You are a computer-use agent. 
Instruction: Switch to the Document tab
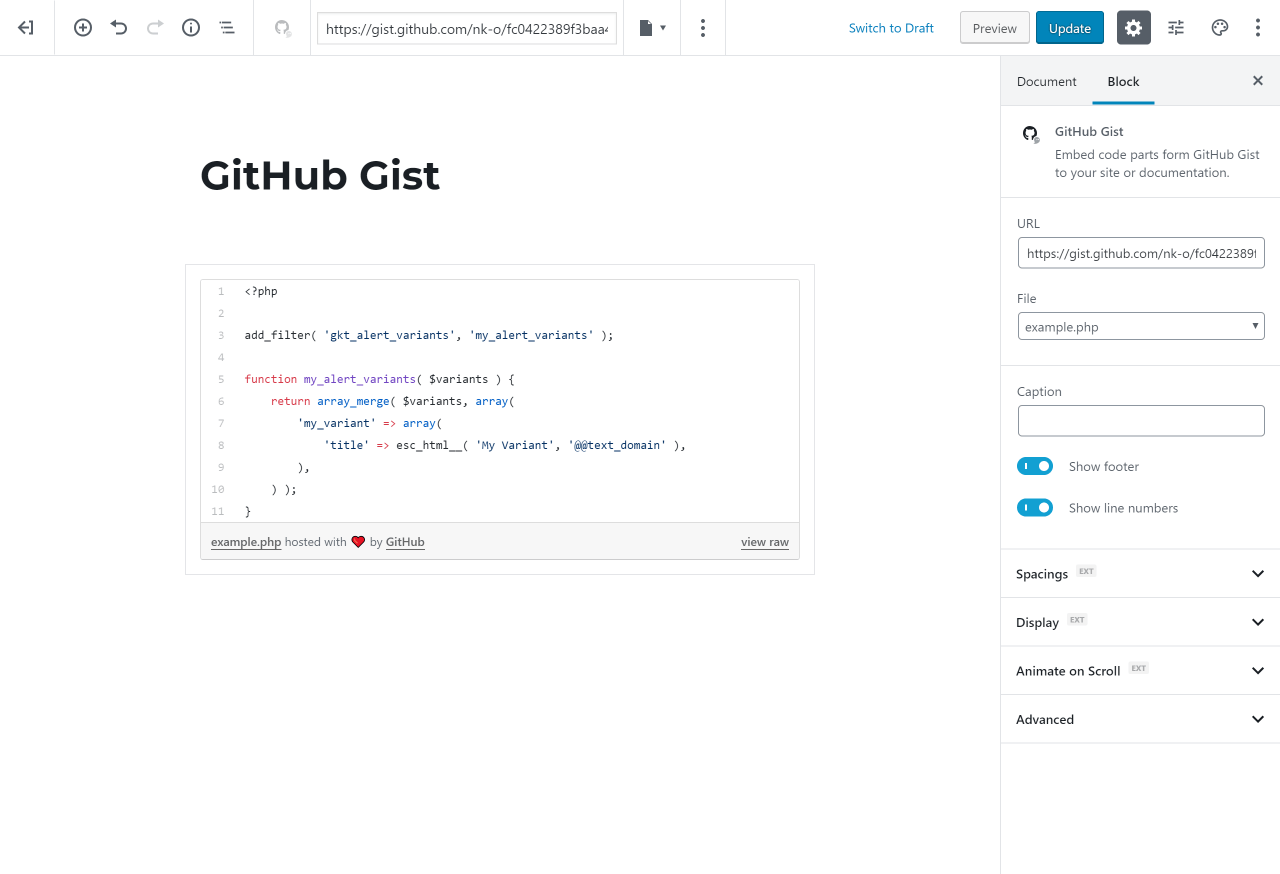click(1046, 81)
